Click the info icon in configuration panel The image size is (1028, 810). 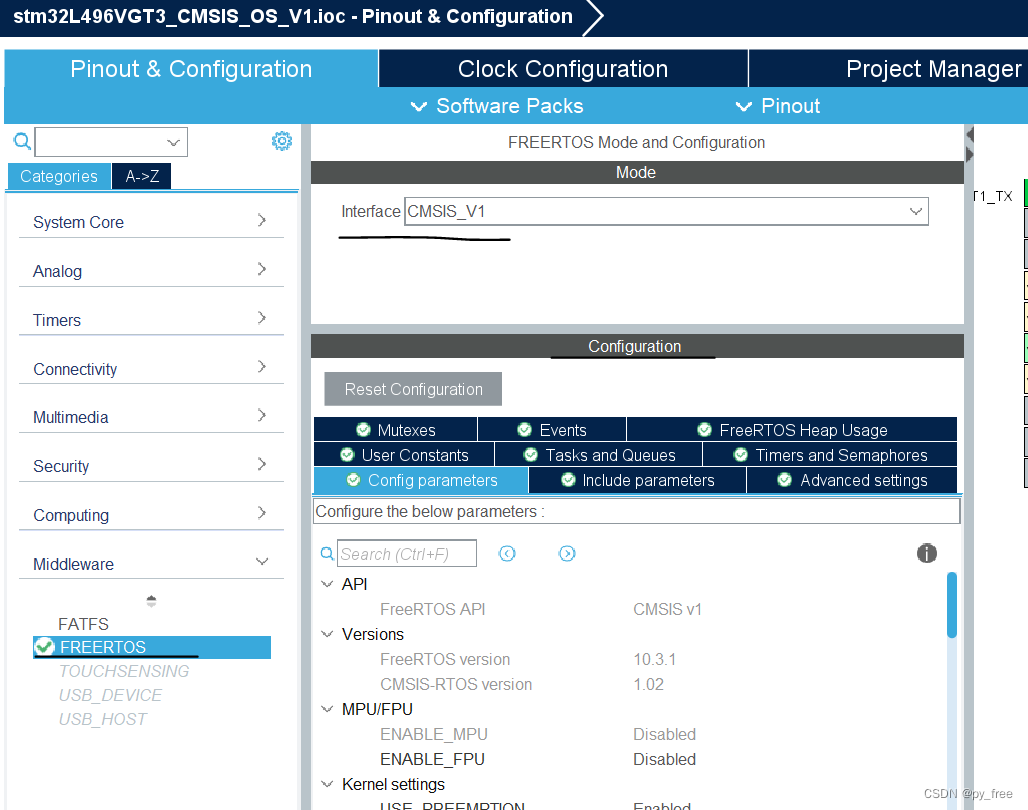point(926,553)
